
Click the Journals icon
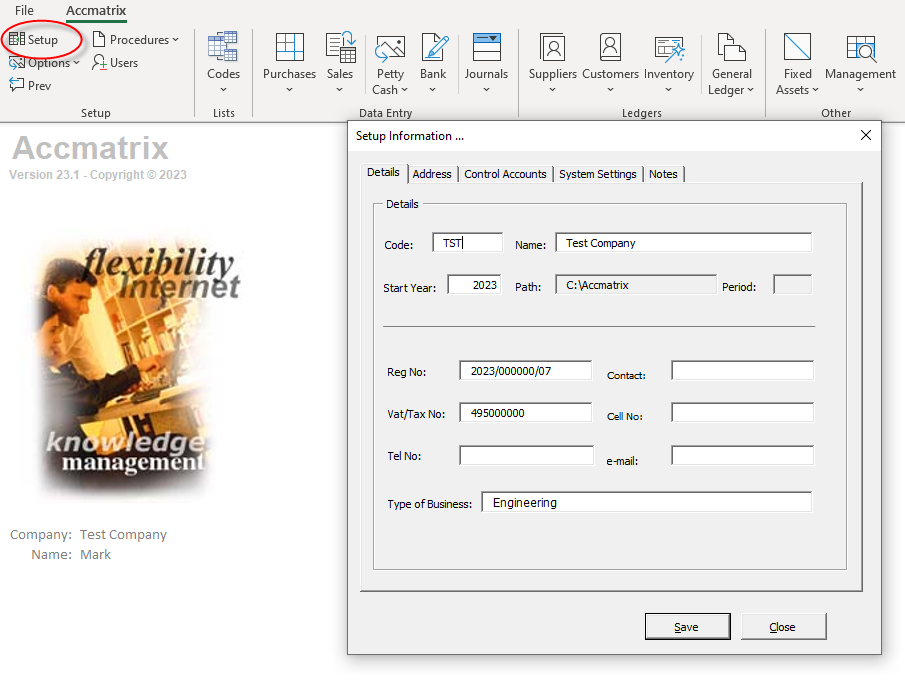(486, 48)
